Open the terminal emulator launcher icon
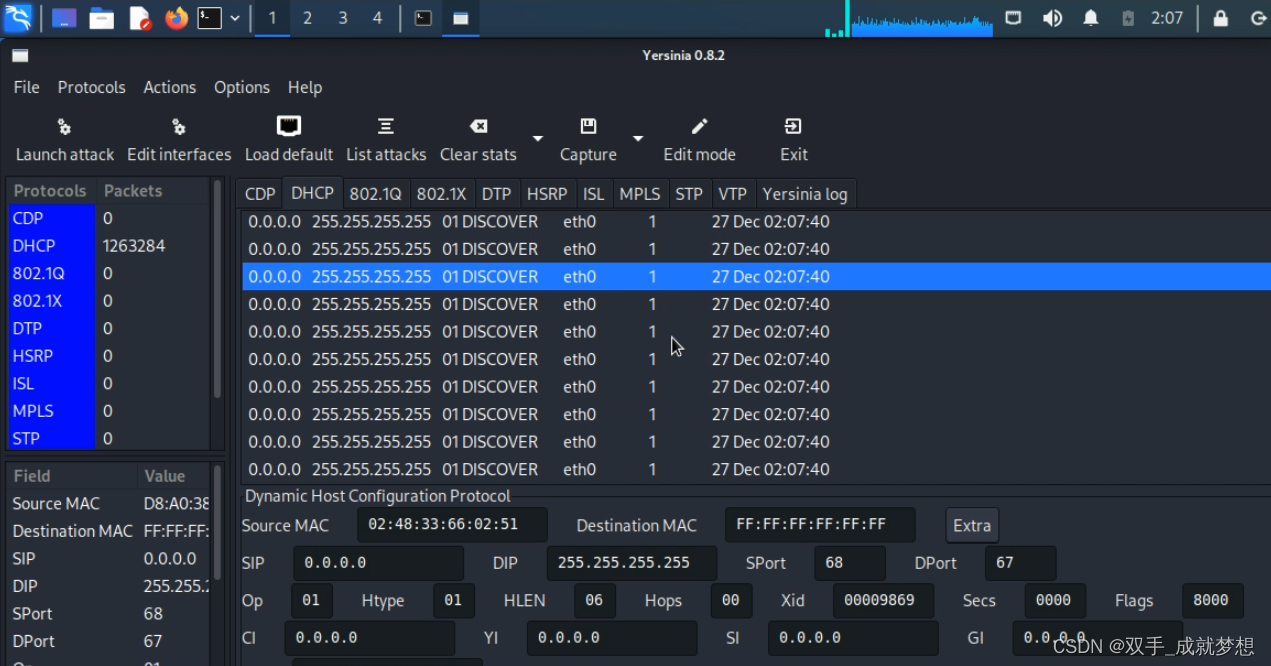1271x666 pixels. pyautogui.click(x=209, y=18)
